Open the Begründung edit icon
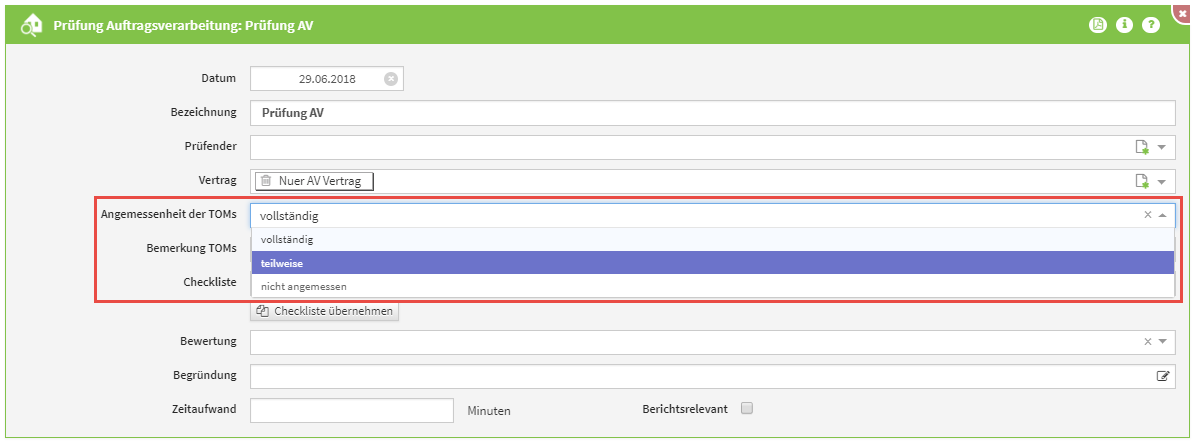This screenshot has width=1194, height=444. tap(1162, 376)
